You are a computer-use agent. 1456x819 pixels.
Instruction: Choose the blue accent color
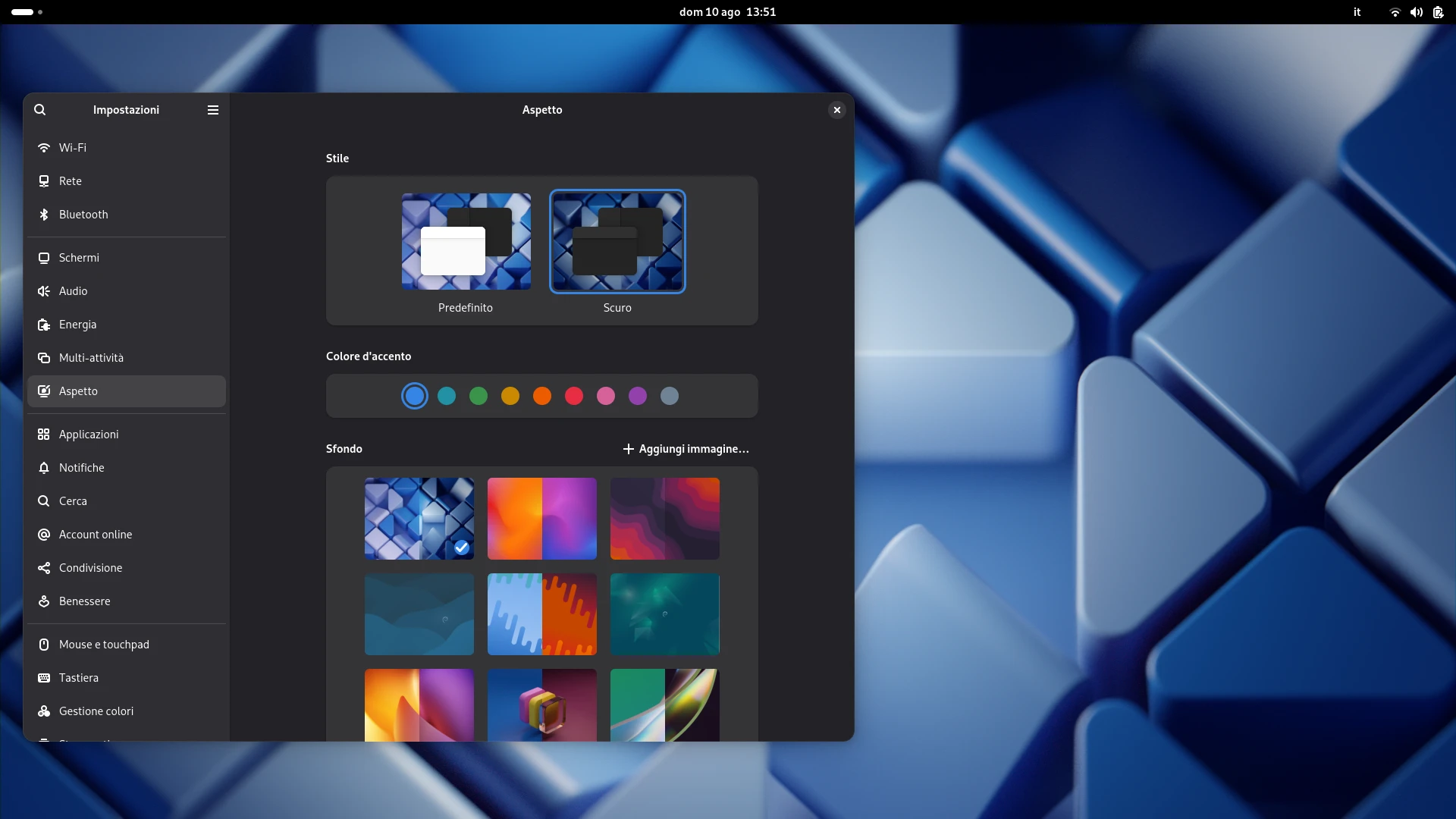(415, 396)
